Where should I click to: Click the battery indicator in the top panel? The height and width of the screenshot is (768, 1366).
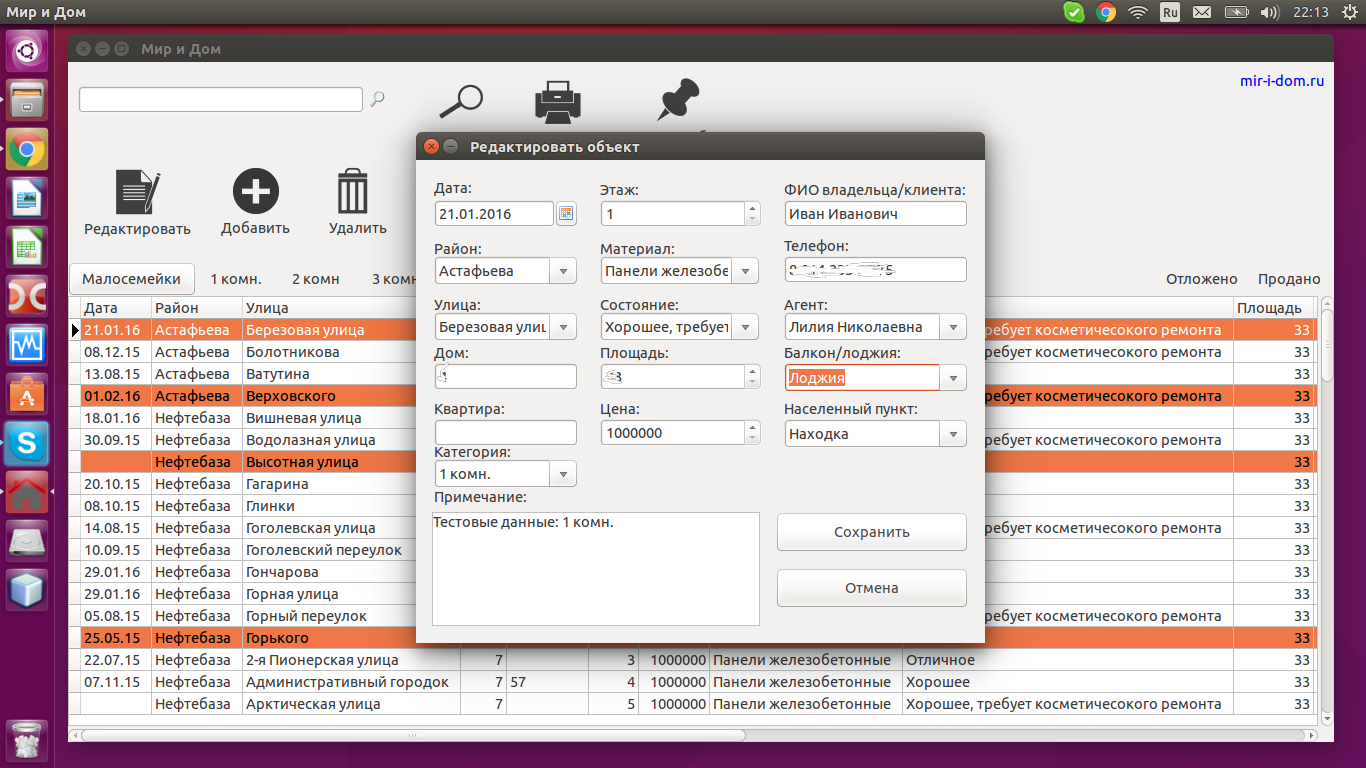click(1237, 12)
